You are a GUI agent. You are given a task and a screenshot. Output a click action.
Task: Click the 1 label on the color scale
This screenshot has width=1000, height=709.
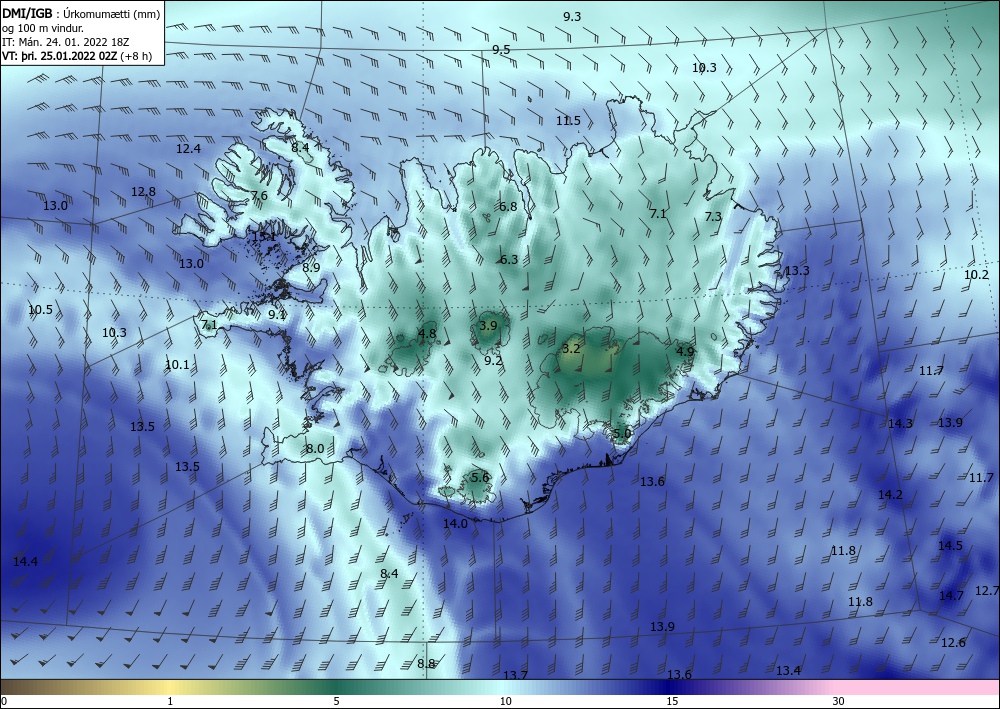click(170, 701)
